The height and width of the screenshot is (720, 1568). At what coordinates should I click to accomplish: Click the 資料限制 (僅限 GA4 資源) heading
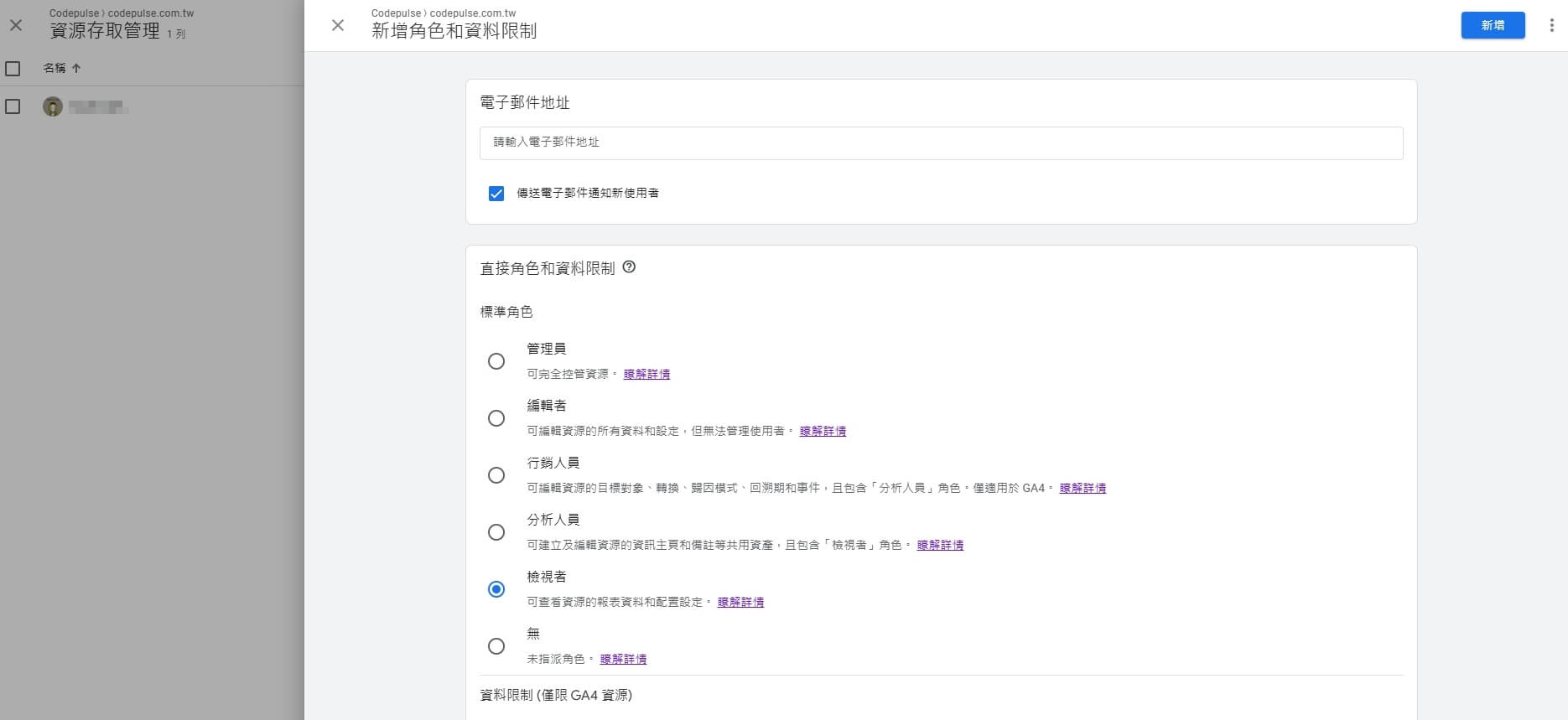(x=556, y=695)
